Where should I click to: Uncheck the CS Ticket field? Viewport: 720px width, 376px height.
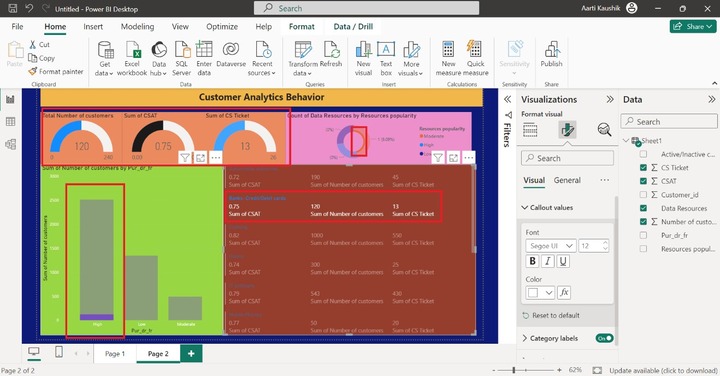(643, 168)
